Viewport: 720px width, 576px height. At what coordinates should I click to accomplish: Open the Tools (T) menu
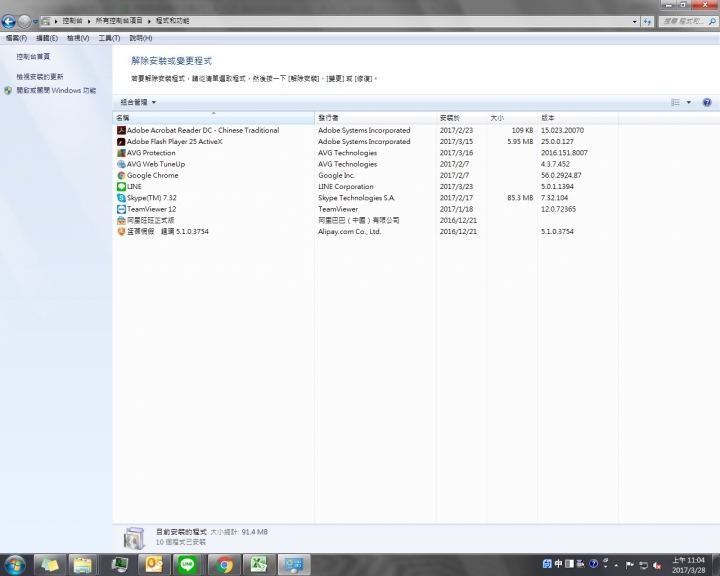tap(109, 38)
